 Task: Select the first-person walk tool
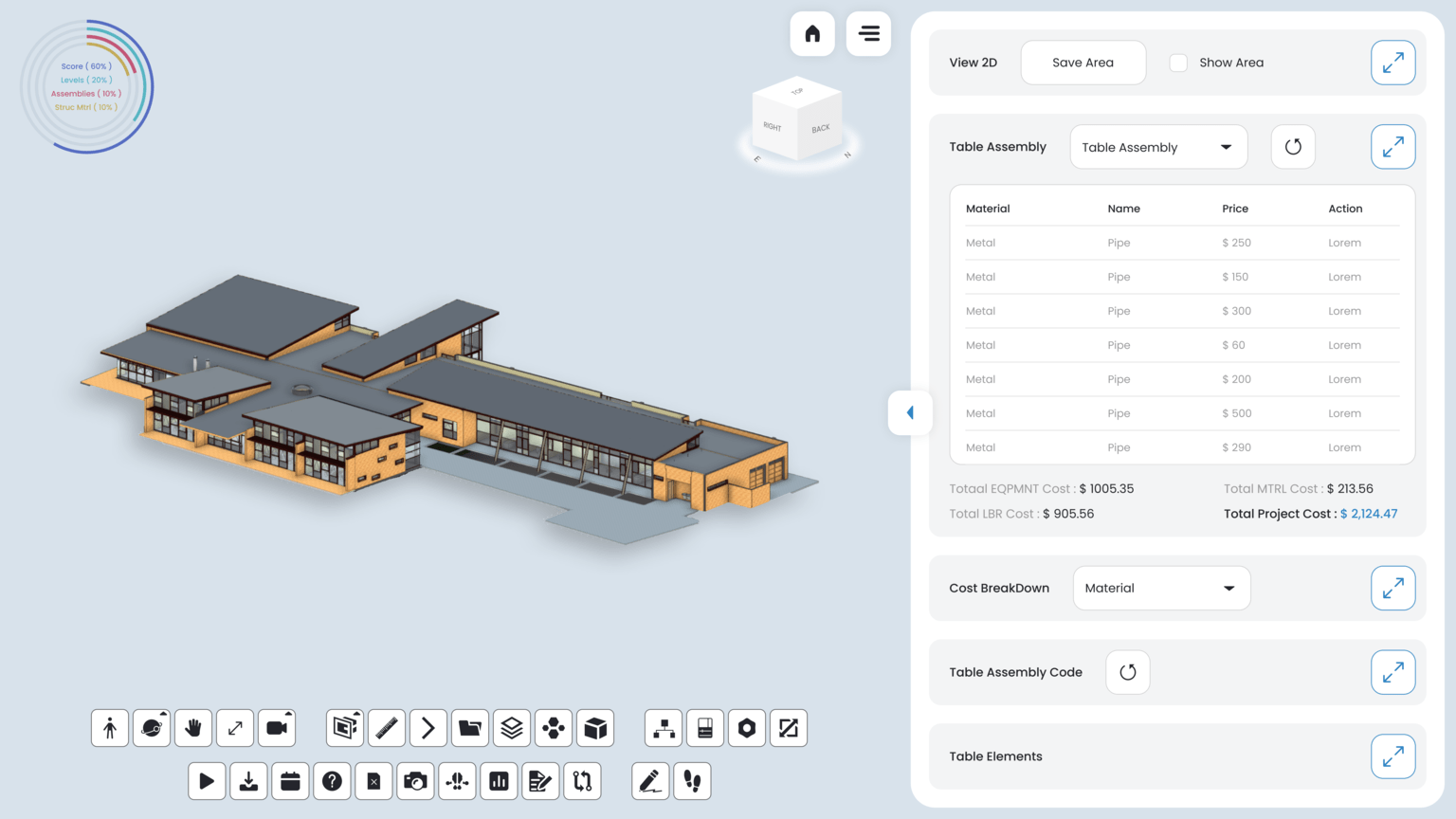tap(110, 728)
